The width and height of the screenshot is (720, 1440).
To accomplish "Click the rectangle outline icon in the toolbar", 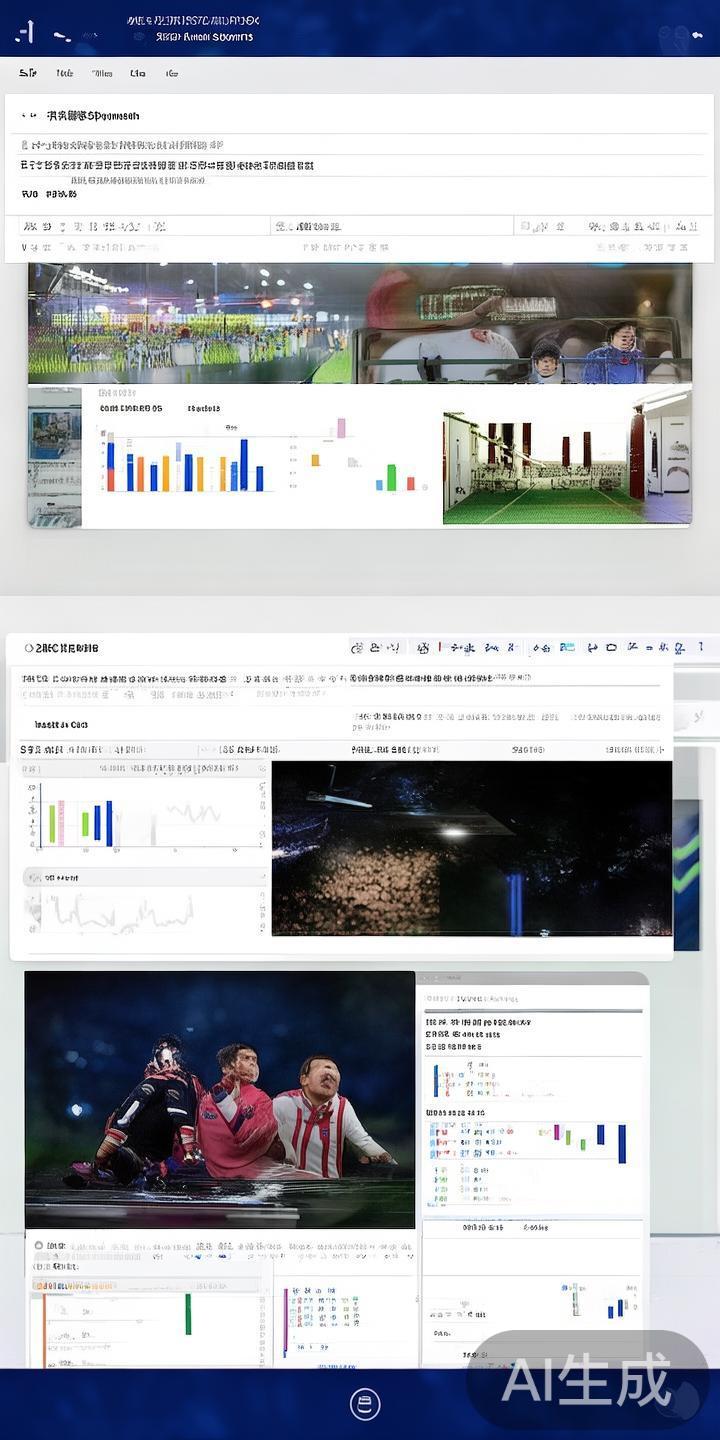I will click(611, 648).
